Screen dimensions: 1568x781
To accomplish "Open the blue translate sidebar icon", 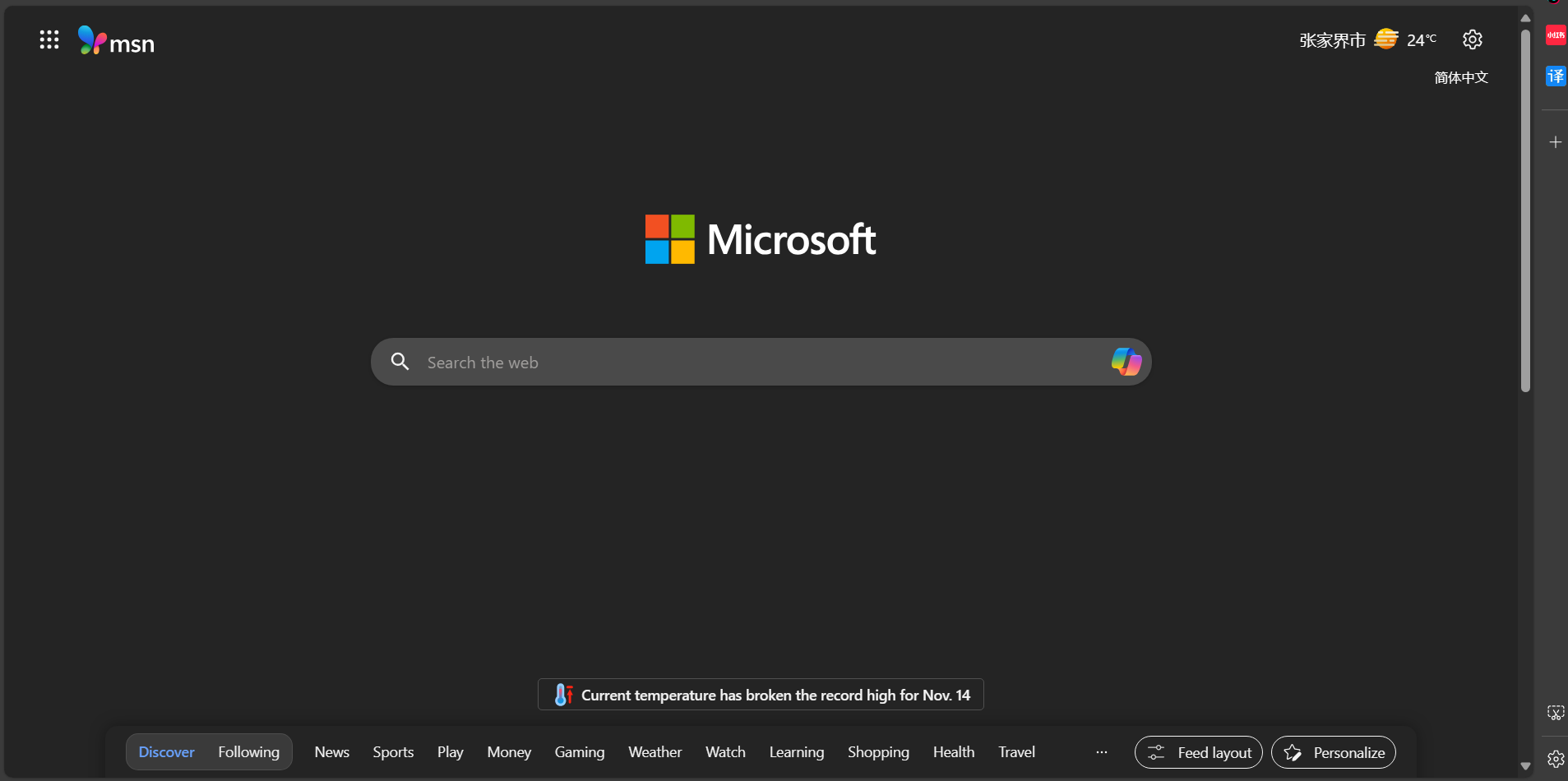I will [x=1556, y=76].
